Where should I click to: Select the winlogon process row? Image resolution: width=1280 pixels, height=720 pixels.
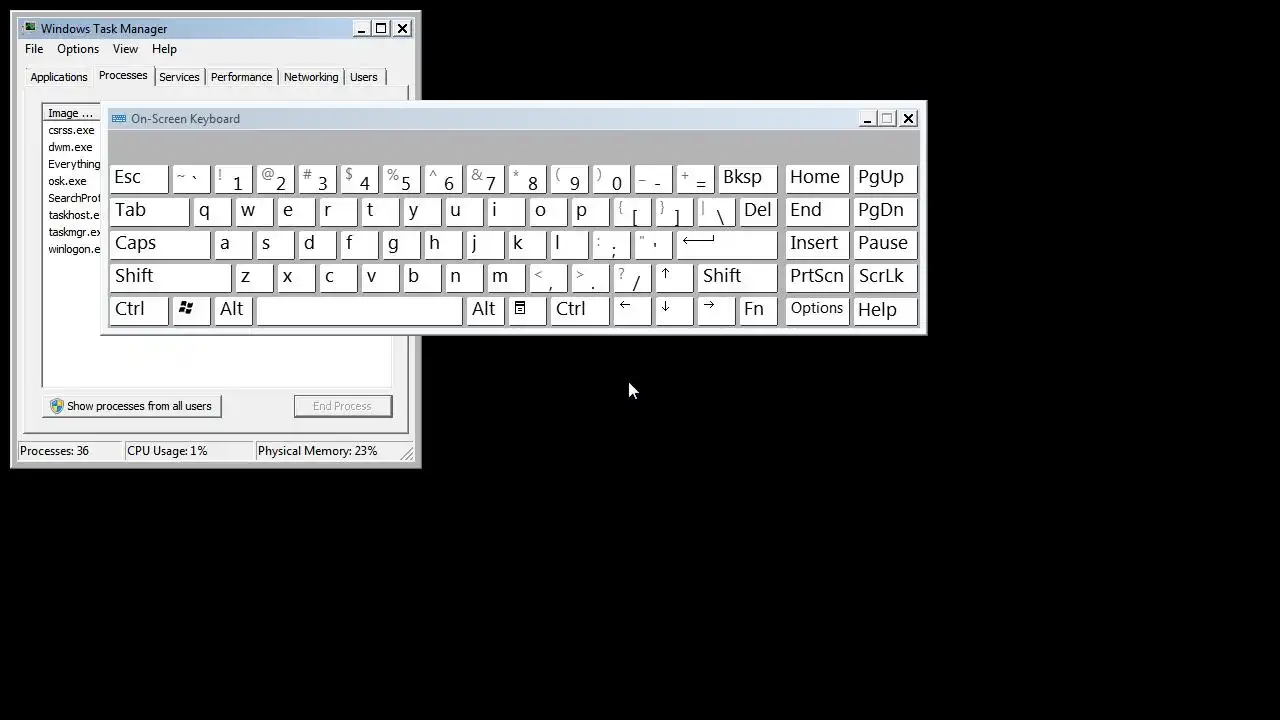[x=72, y=249]
